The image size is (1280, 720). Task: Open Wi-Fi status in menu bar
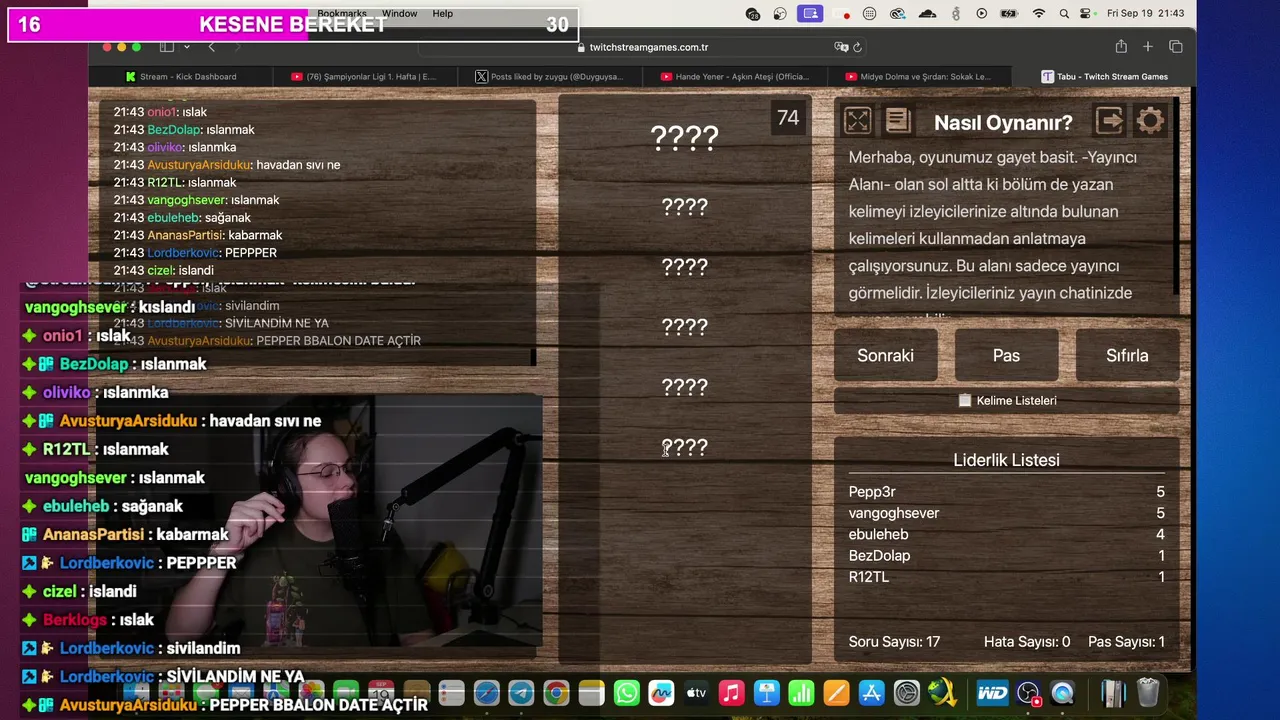point(1039,14)
